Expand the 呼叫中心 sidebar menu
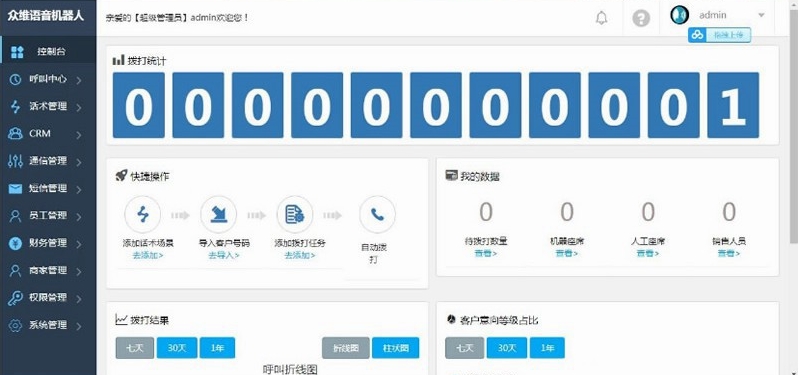This screenshot has height=375, width=799. [x=48, y=79]
